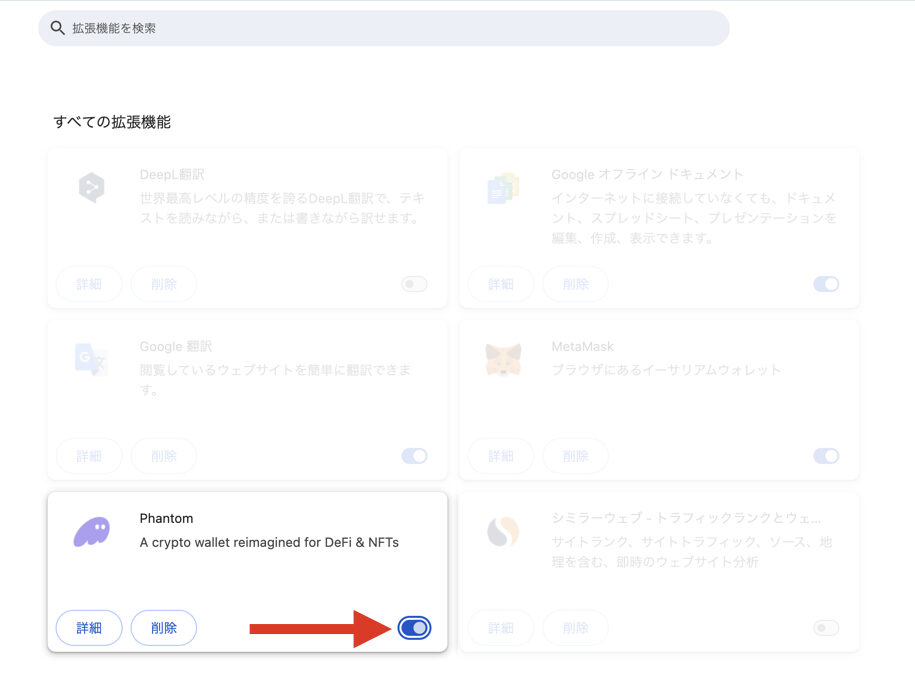Viewport: 915px width, 697px height.
Task: Click 削除 for DeepL翻訳
Action: [x=164, y=284]
